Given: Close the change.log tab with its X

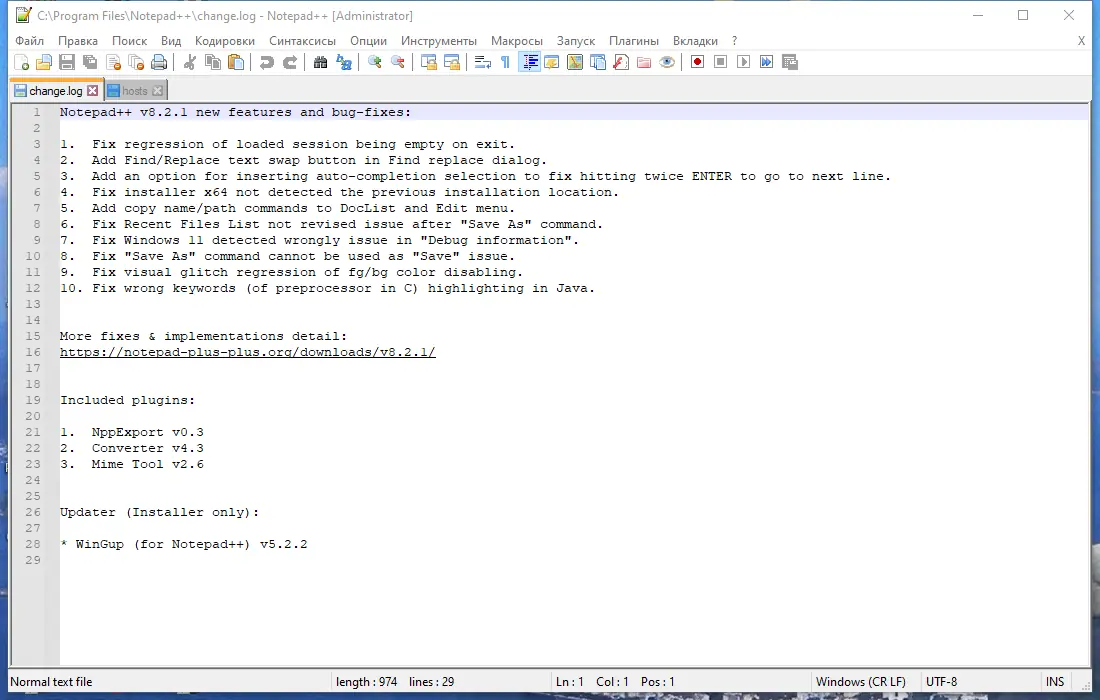Looking at the screenshot, I should [x=93, y=90].
